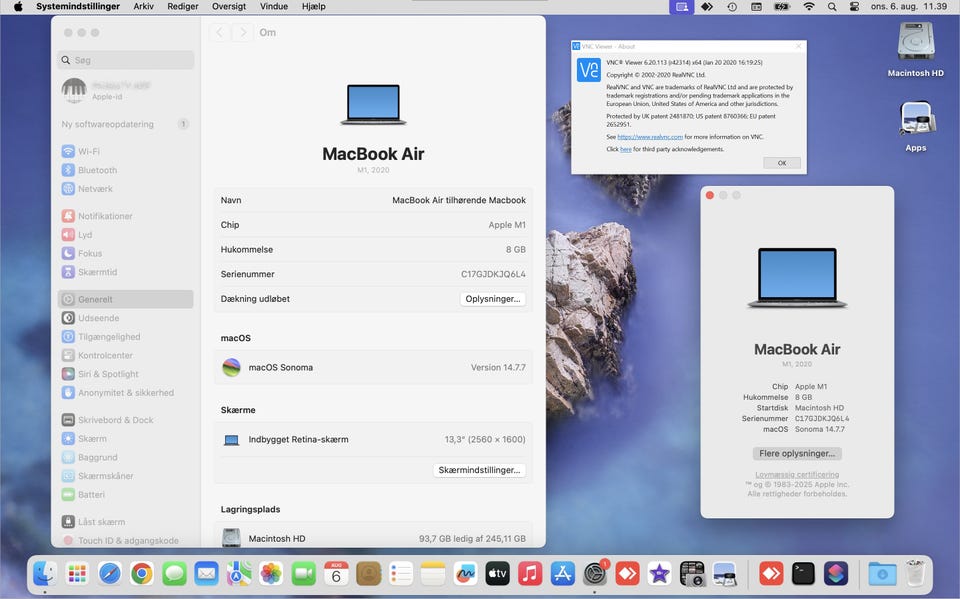
Task: Open the Notifikationer settings pane
Action: click(105, 216)
